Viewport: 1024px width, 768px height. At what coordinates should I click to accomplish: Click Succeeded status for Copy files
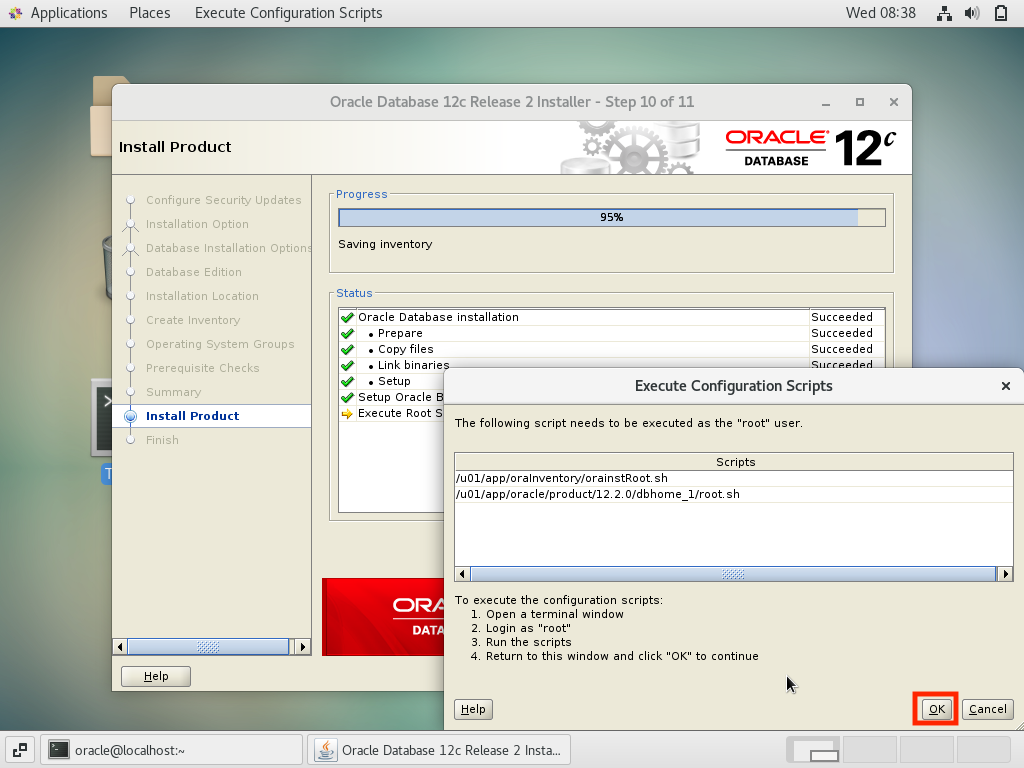click(842, 349)
